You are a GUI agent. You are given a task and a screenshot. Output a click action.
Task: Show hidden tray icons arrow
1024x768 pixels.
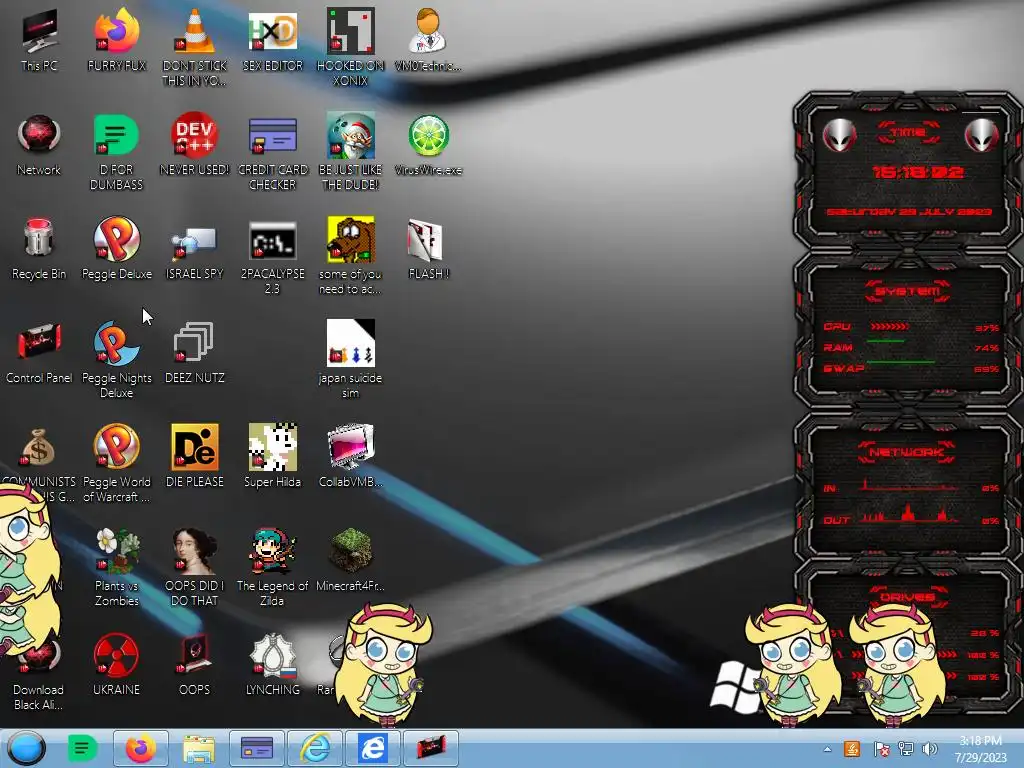pos(827,750)
